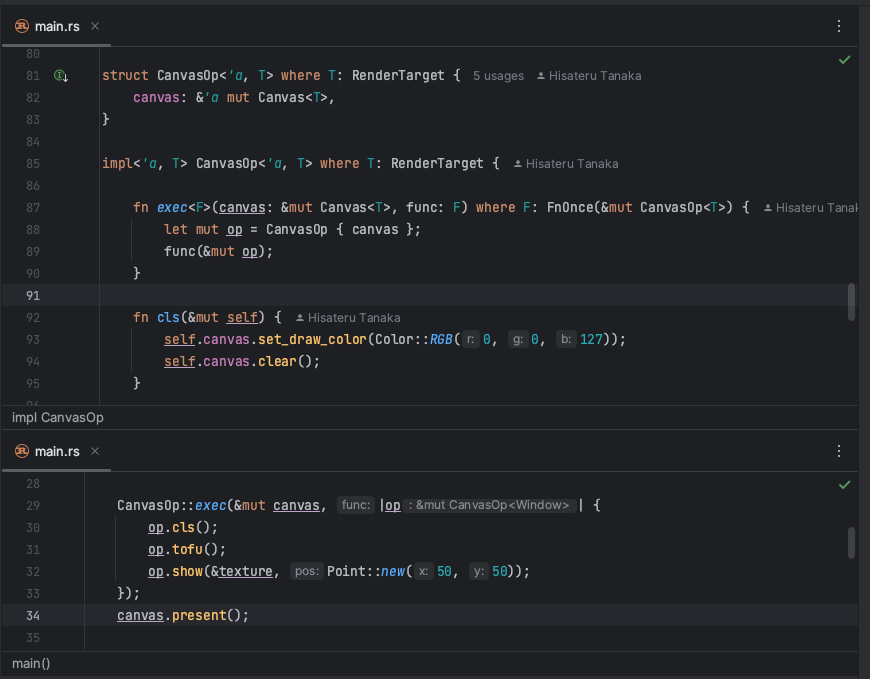Click 'op.cls();' on line 30
Image resolution: width=870 pixels, height=679 pixels.
183,528
